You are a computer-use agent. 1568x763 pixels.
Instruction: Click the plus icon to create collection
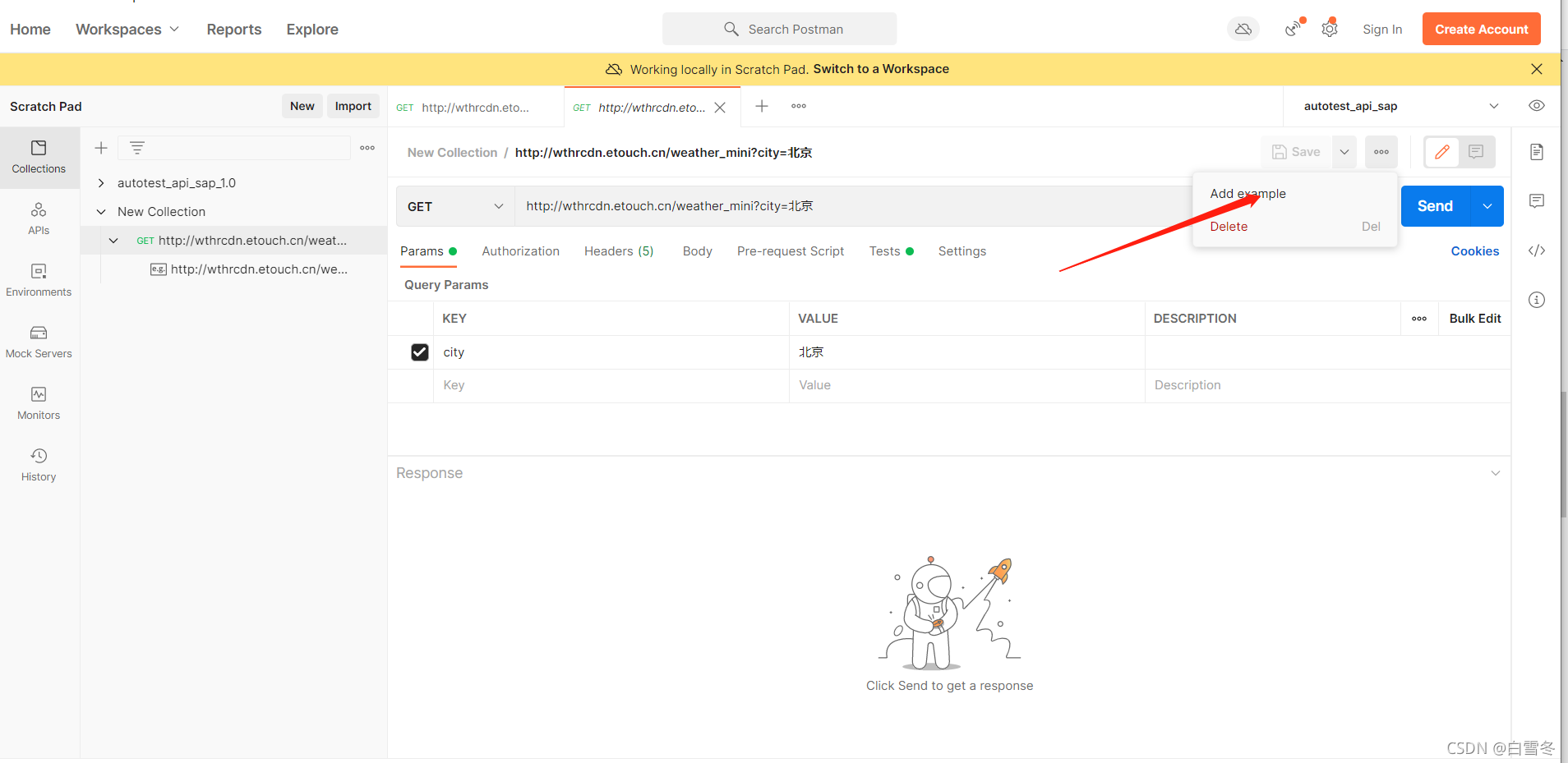tap(101, 148)
